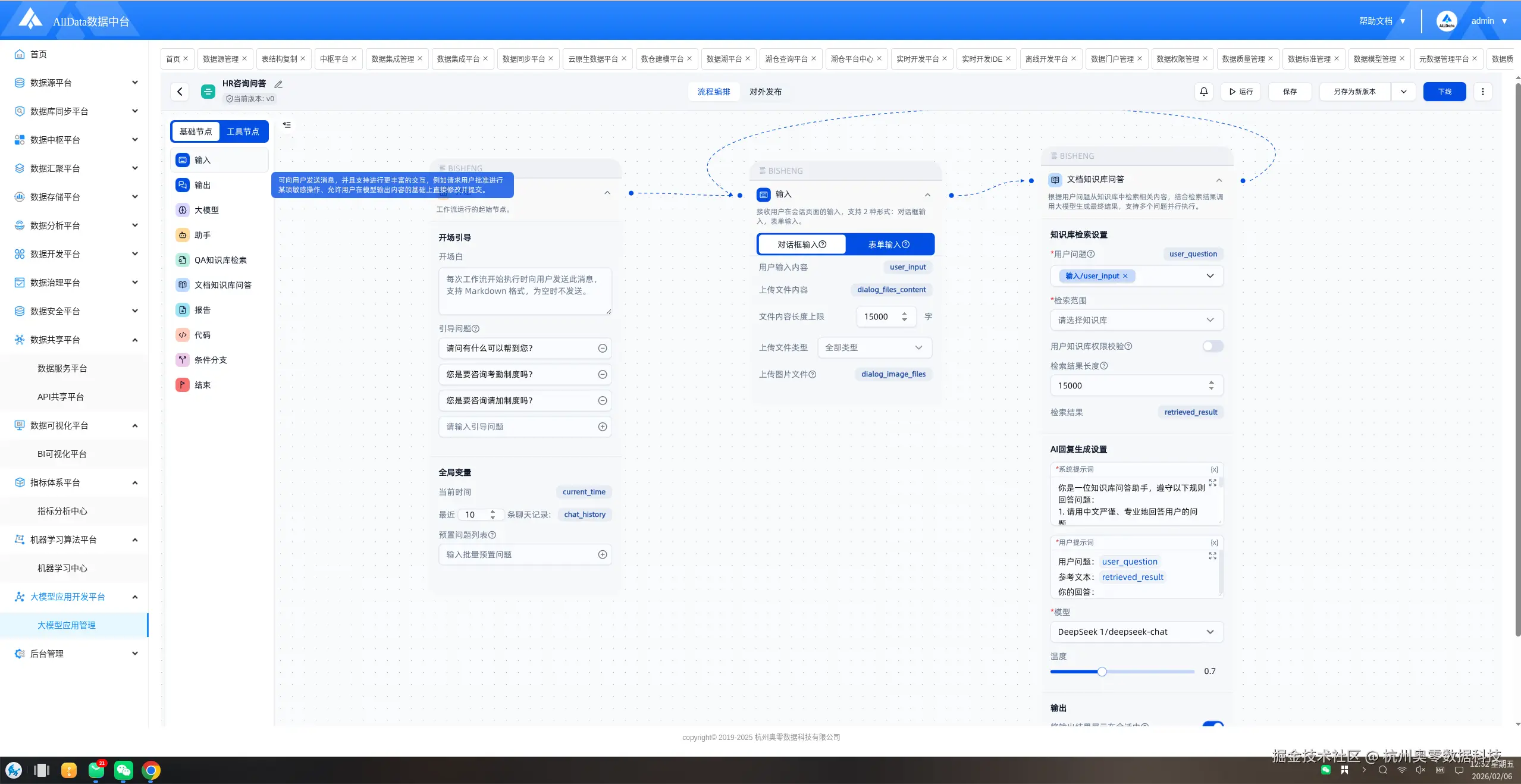
Task: Click the back arrow icon
Action: 180,92
